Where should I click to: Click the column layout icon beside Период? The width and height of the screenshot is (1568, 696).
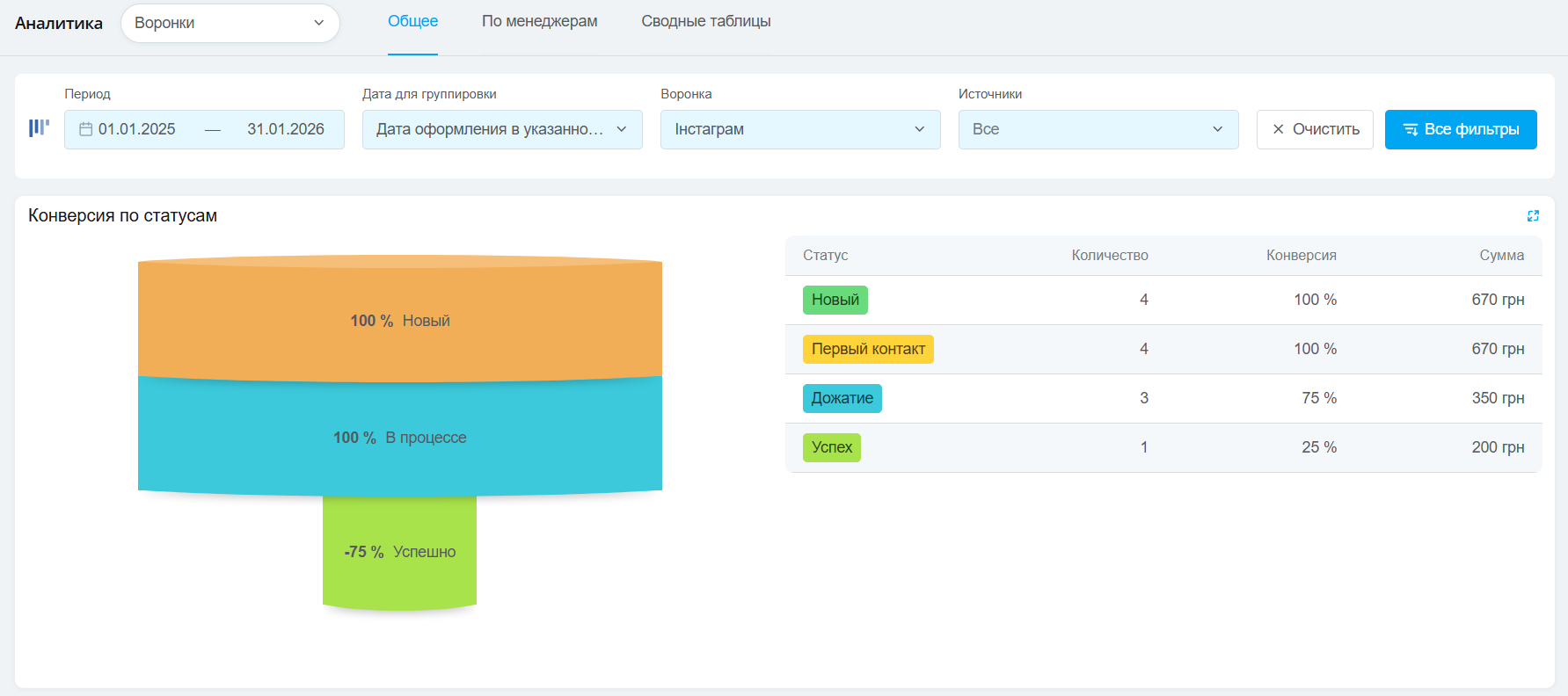[39, 128]
